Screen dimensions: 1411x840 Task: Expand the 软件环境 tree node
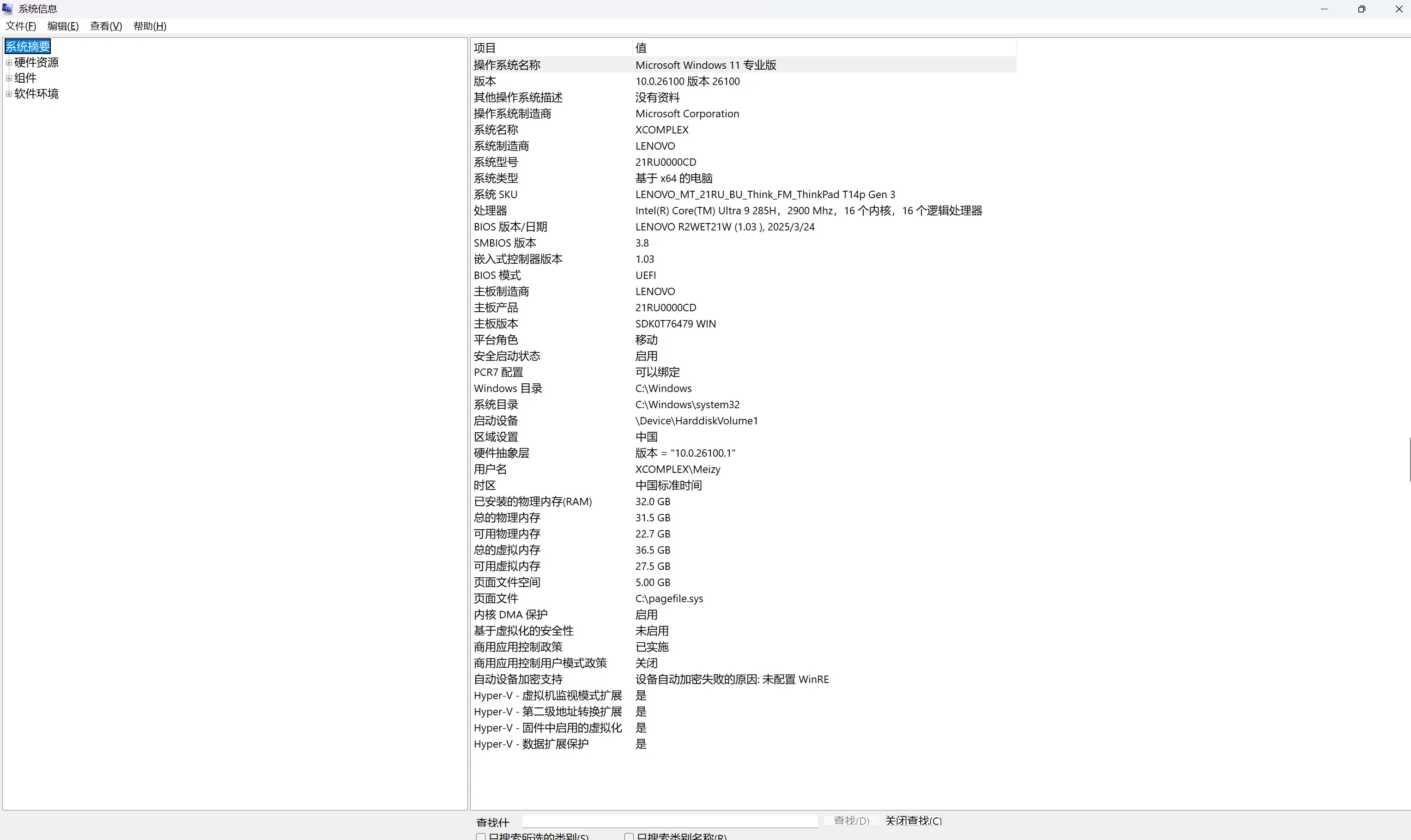coord(9,94)
